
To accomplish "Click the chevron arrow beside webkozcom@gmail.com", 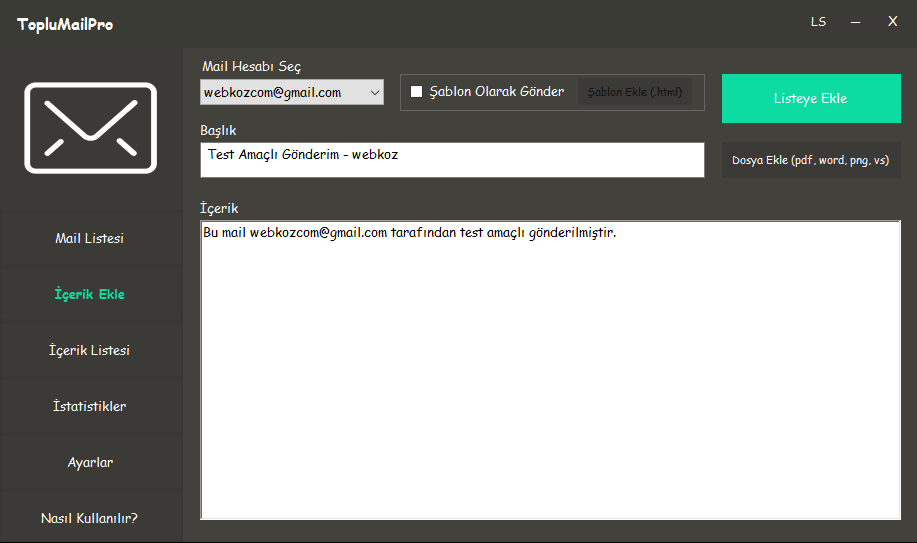I will 375,93.
